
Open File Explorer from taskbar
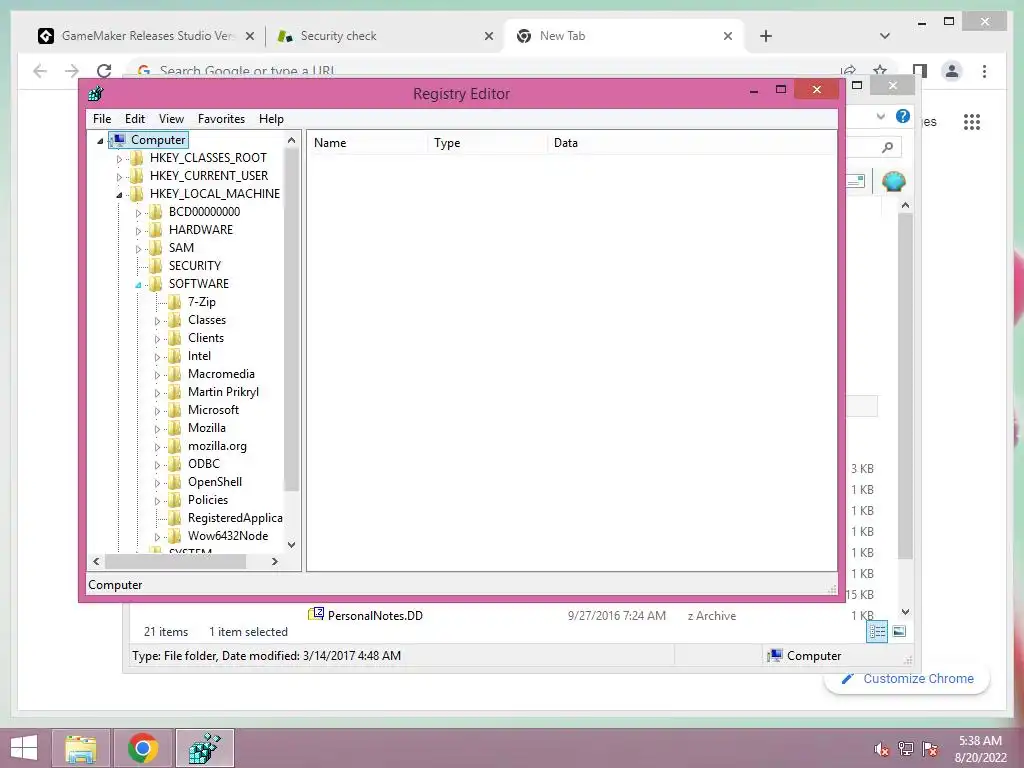(81, 748)
